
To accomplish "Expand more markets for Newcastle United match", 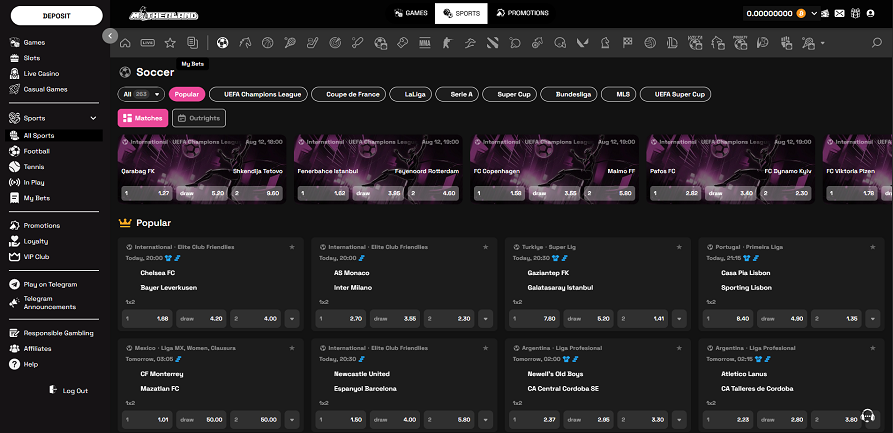I will coord(486,420).
